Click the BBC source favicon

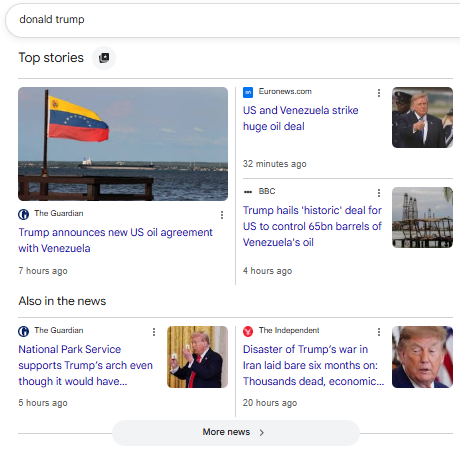pyautogui.click(x=248, y=192)
